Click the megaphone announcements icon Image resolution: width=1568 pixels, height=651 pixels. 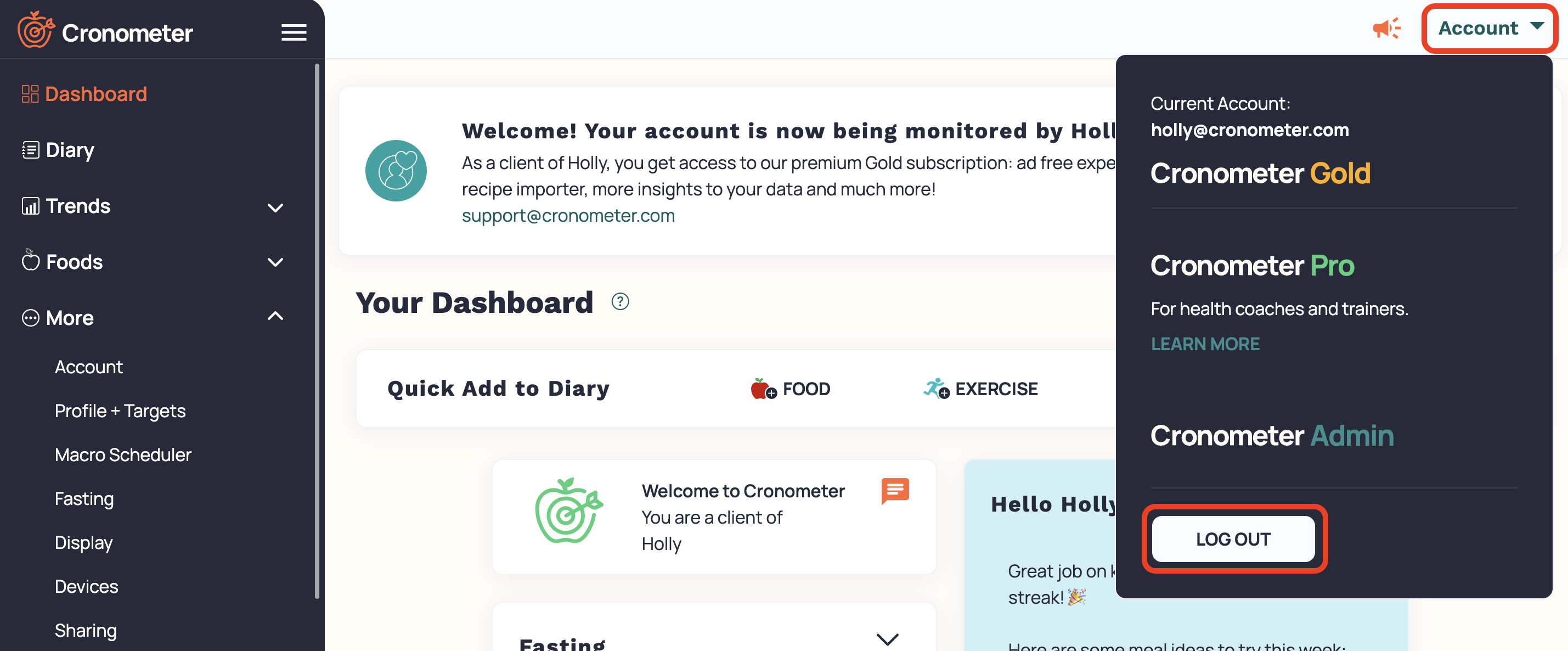[x=1386, y=29]
